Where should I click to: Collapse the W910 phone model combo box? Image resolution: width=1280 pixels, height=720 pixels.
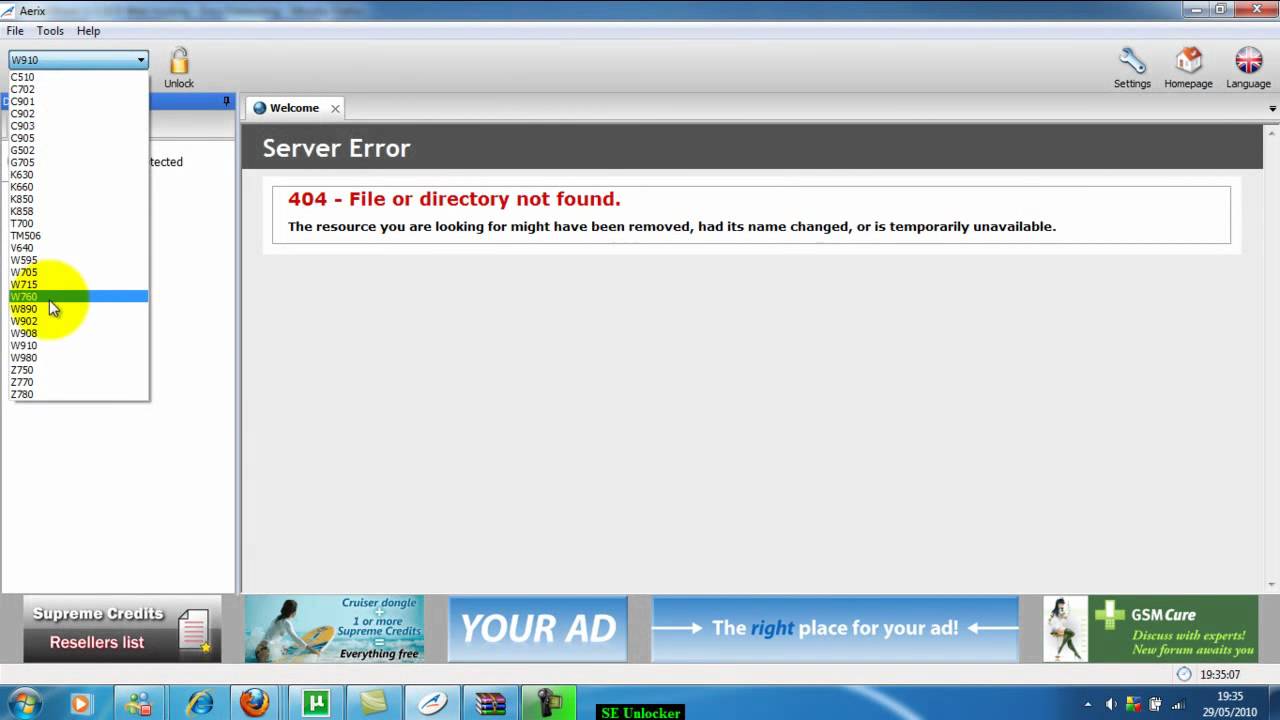click(78, 60)
